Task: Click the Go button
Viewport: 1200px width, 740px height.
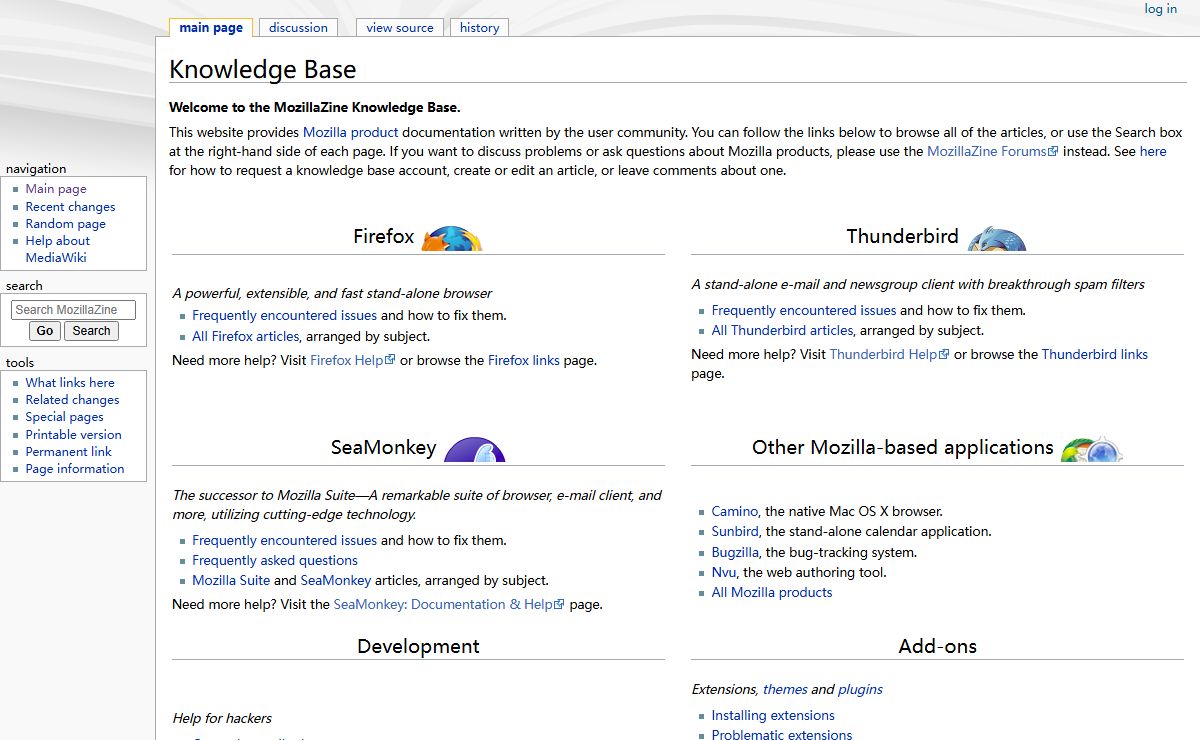Action: 45,331
